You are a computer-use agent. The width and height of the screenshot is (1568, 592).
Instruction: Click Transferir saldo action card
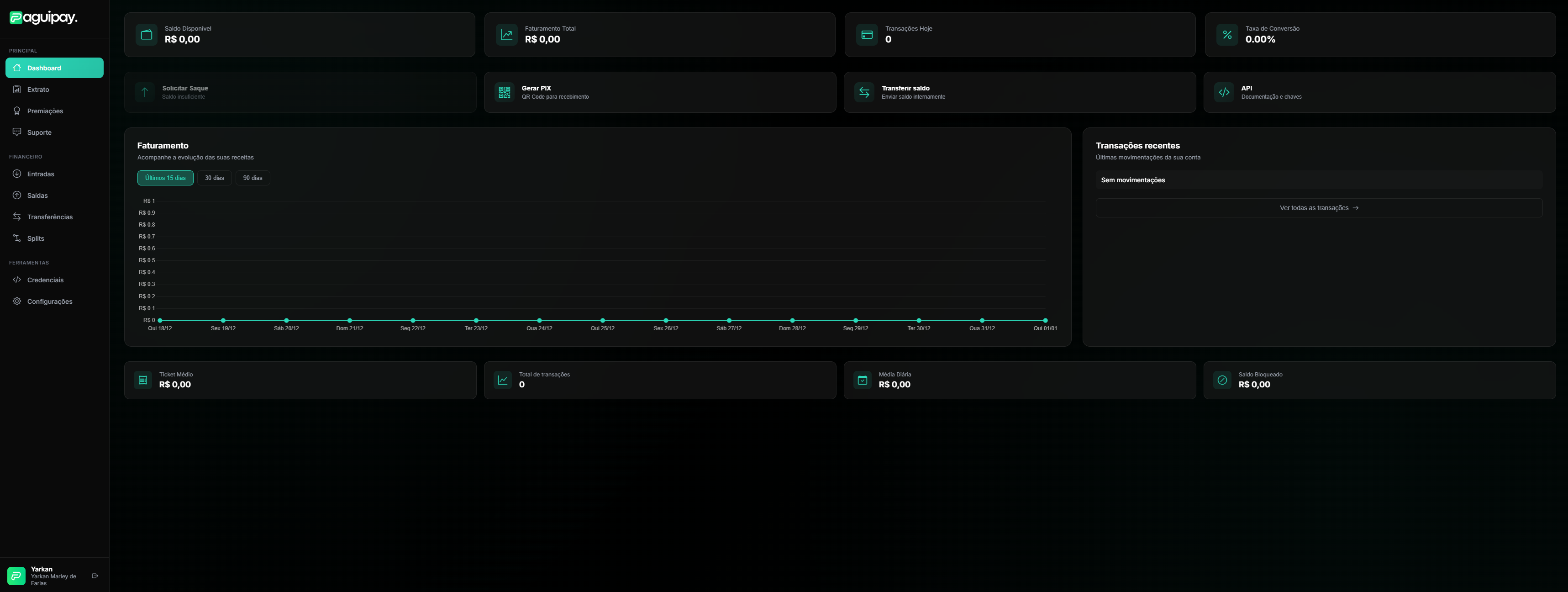1020,92
